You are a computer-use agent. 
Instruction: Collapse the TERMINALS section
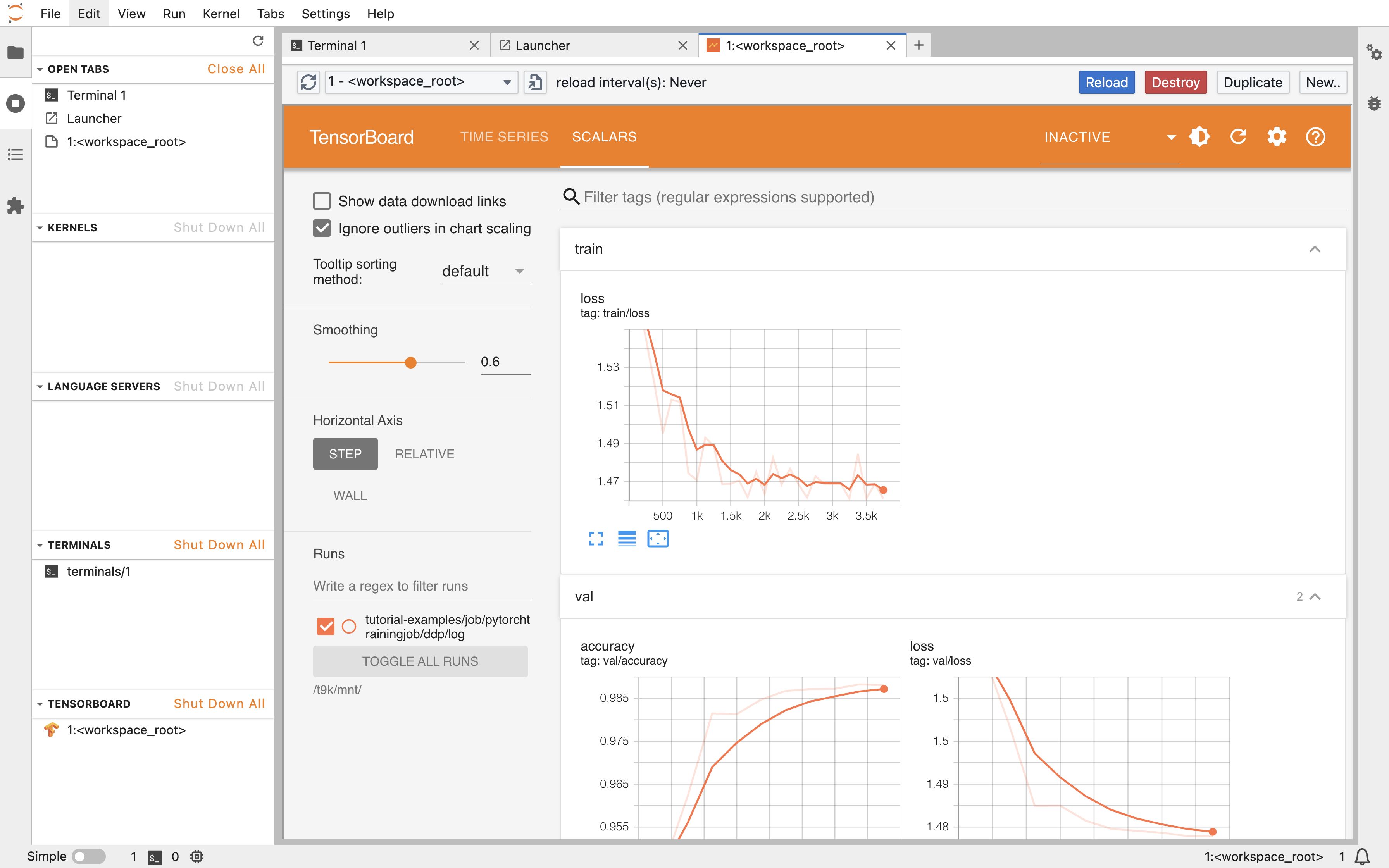(40, 545)
